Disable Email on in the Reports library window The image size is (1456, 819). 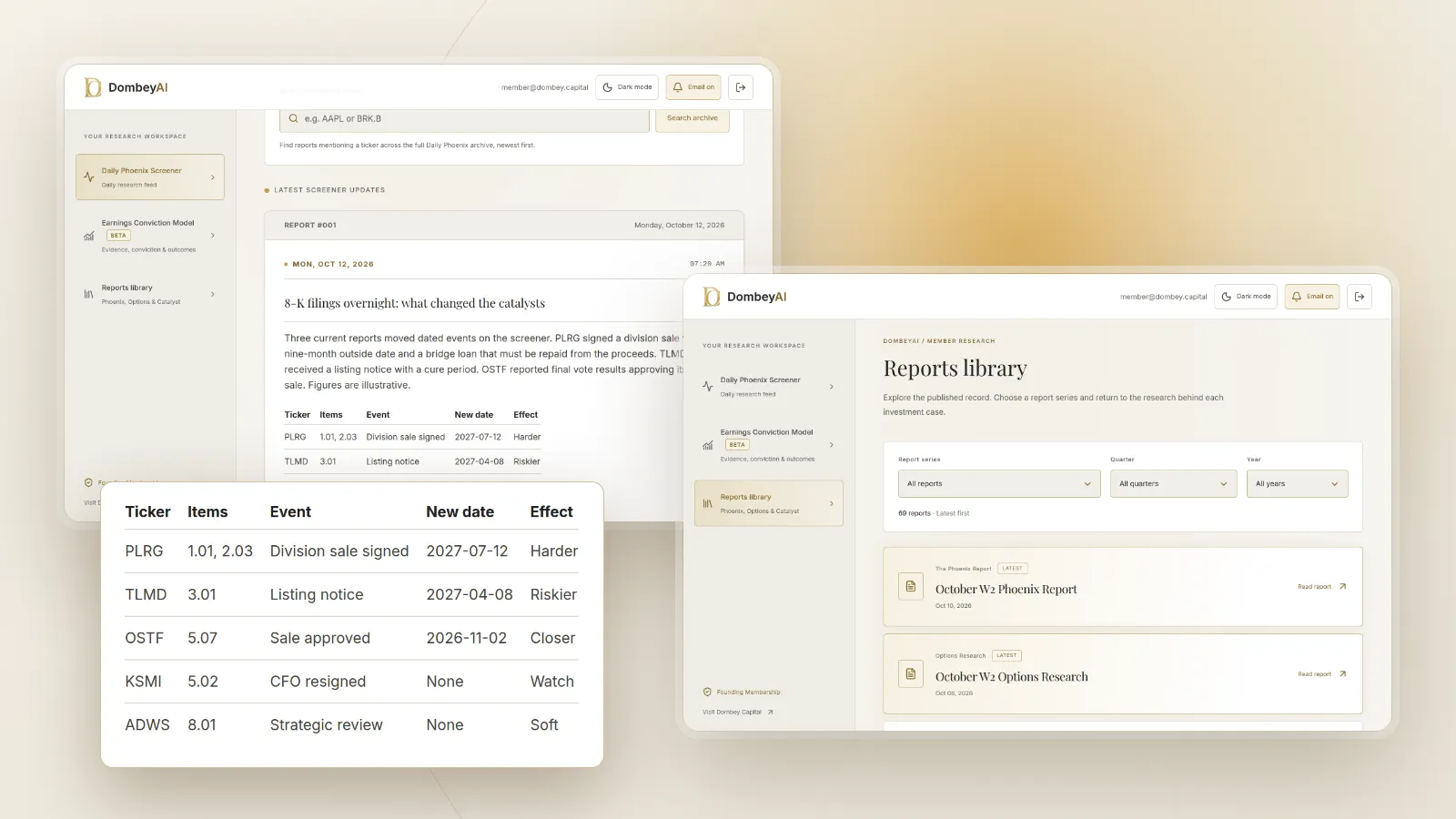1312,297
